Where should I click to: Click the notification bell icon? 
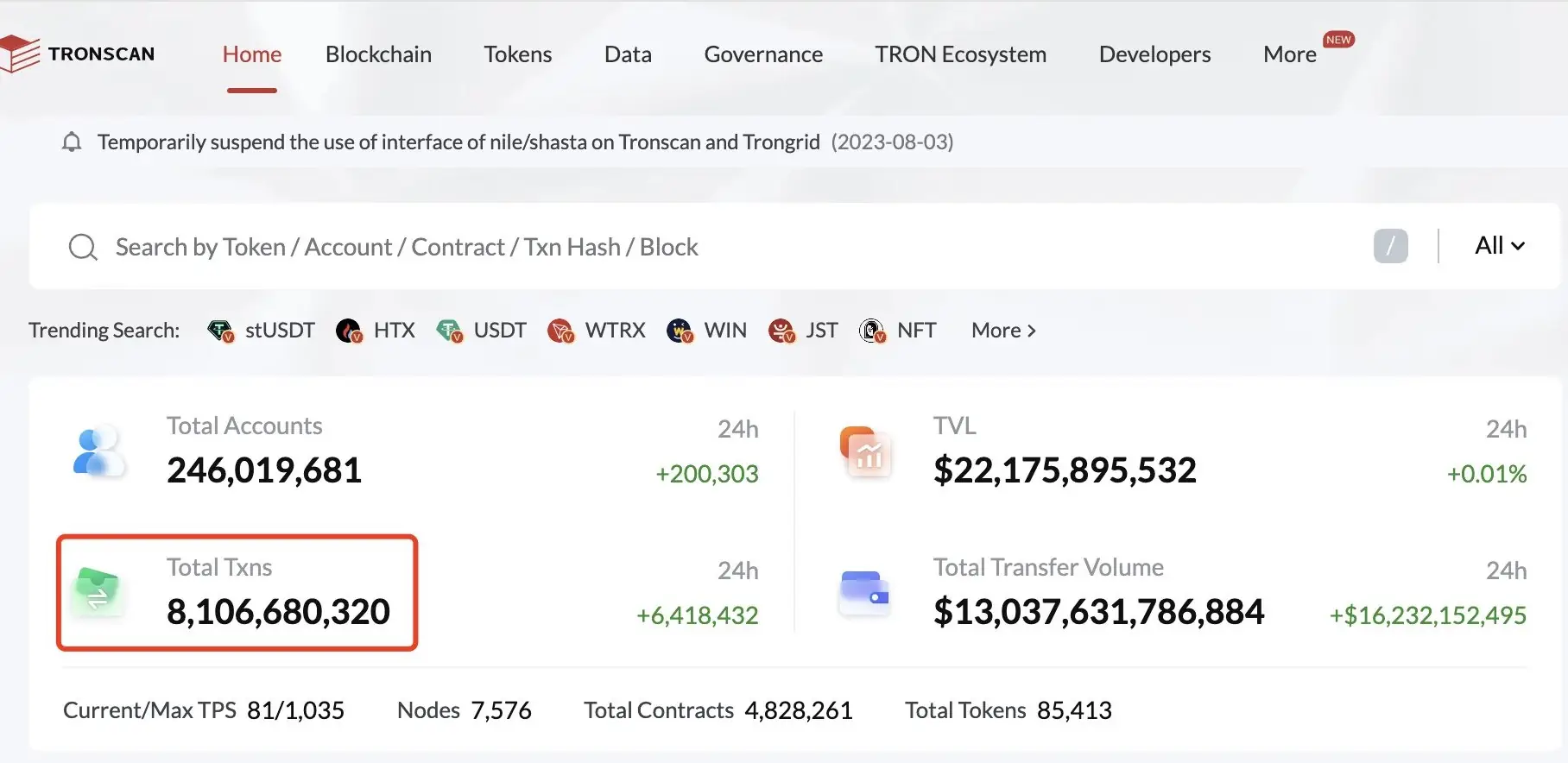click(x=72, y=142)
